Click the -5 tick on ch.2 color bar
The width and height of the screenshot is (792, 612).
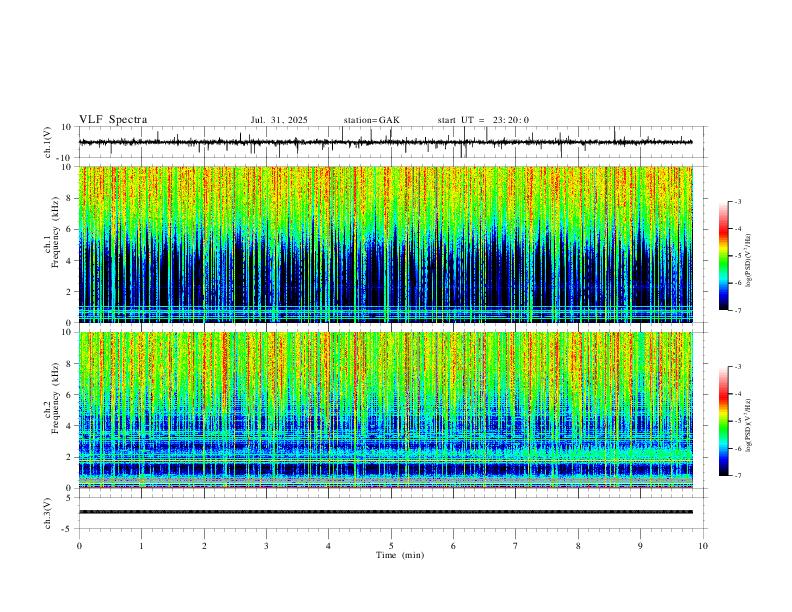(737, 421)
